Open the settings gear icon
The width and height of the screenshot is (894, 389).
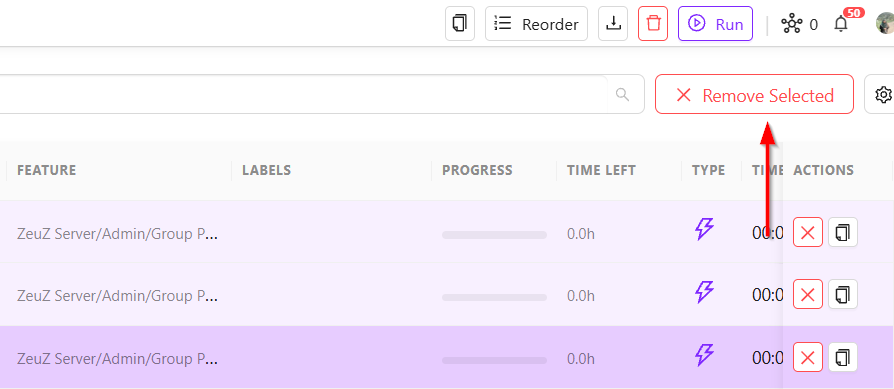pos(881,94)
